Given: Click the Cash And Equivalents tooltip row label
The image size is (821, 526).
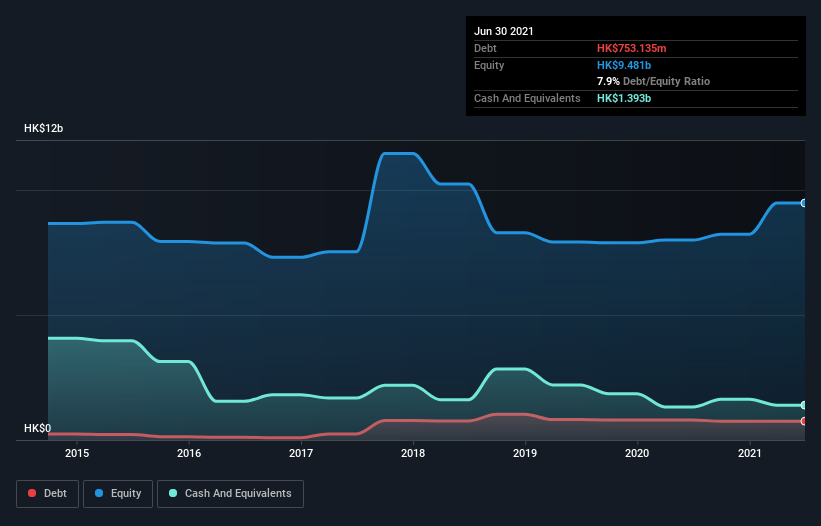Looking at the screenshot, I should (527, 98).
